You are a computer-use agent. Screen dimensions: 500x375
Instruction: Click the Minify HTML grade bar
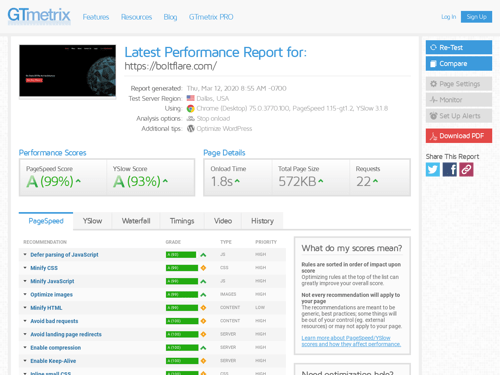point(182,308)
